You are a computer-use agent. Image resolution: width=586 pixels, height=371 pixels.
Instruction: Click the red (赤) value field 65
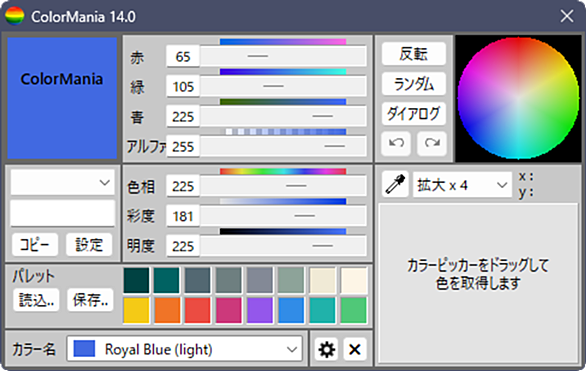(183, 56)
